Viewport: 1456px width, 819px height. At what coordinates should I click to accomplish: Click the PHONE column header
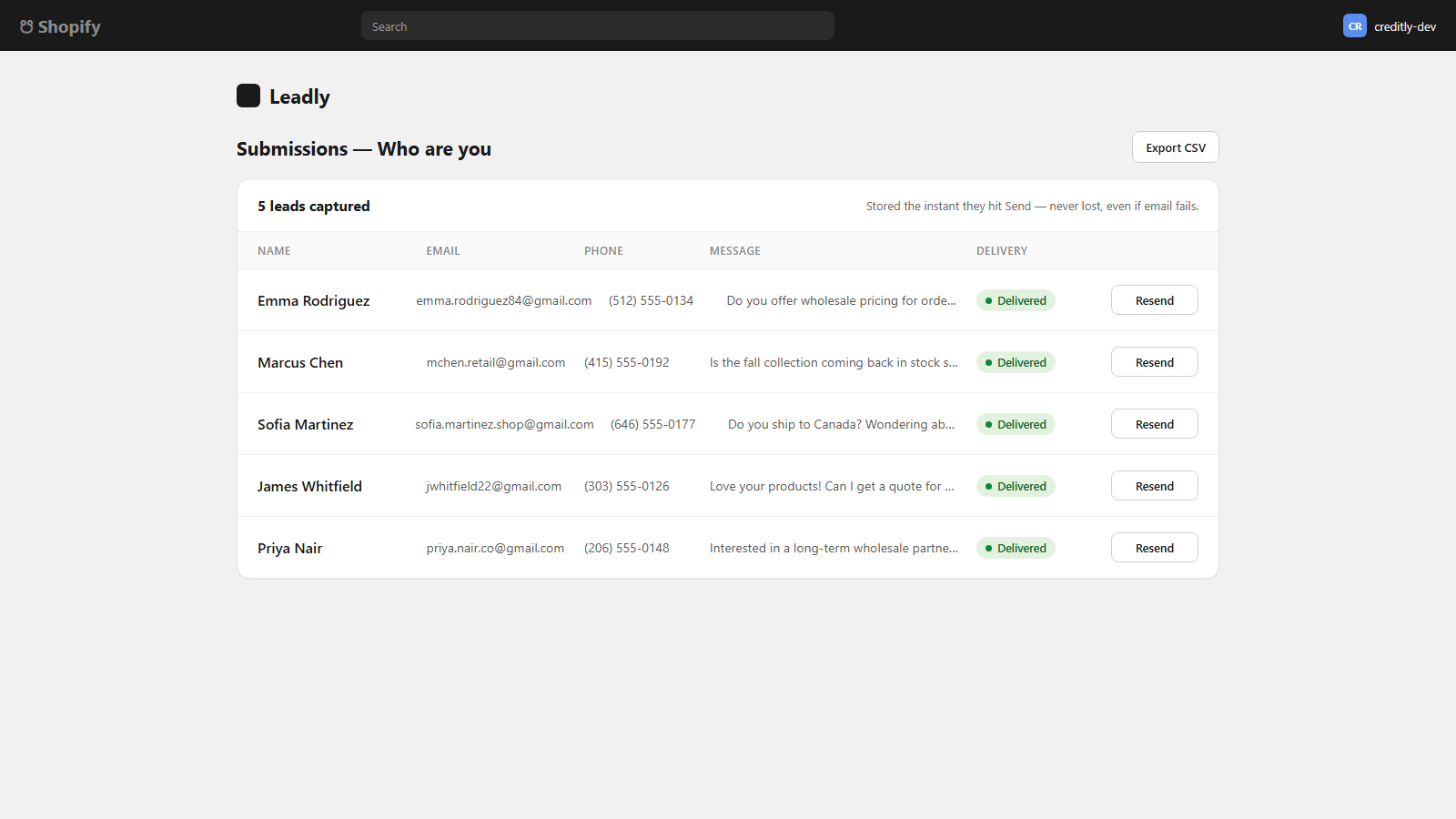click(x=603, y=251)
